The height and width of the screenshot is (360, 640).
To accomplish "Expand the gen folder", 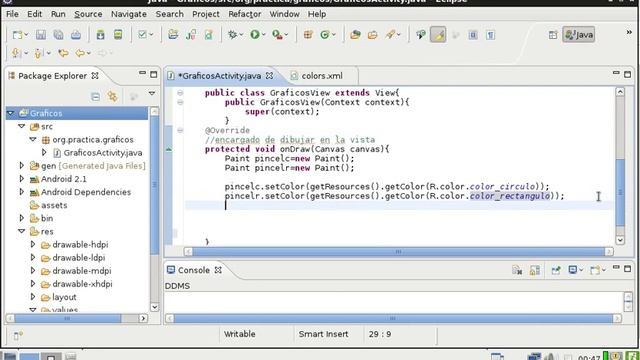I will point(22,165).
